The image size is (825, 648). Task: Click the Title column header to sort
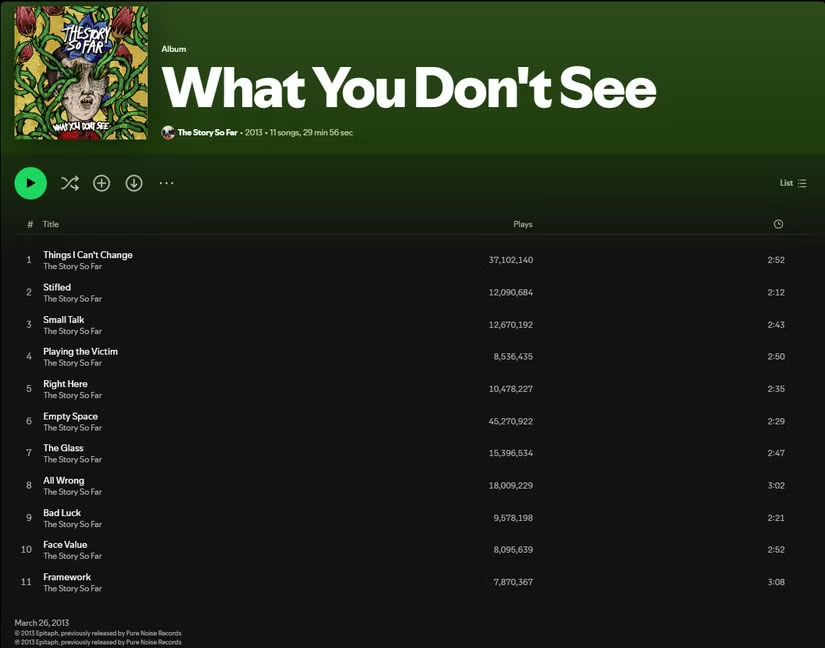pyautogui.click(x=51, y=224)
